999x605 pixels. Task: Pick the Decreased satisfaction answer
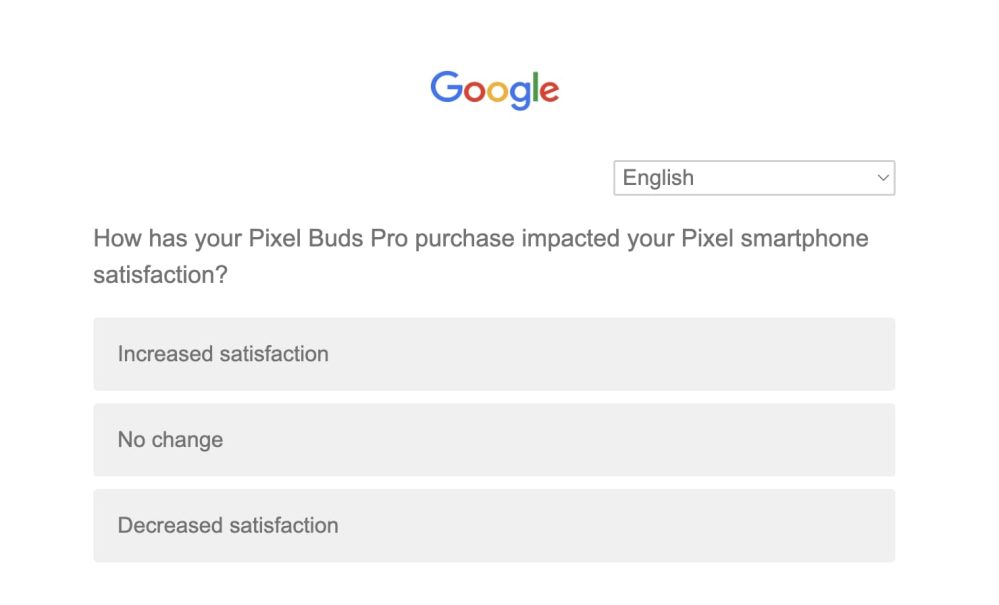[494, 526]
